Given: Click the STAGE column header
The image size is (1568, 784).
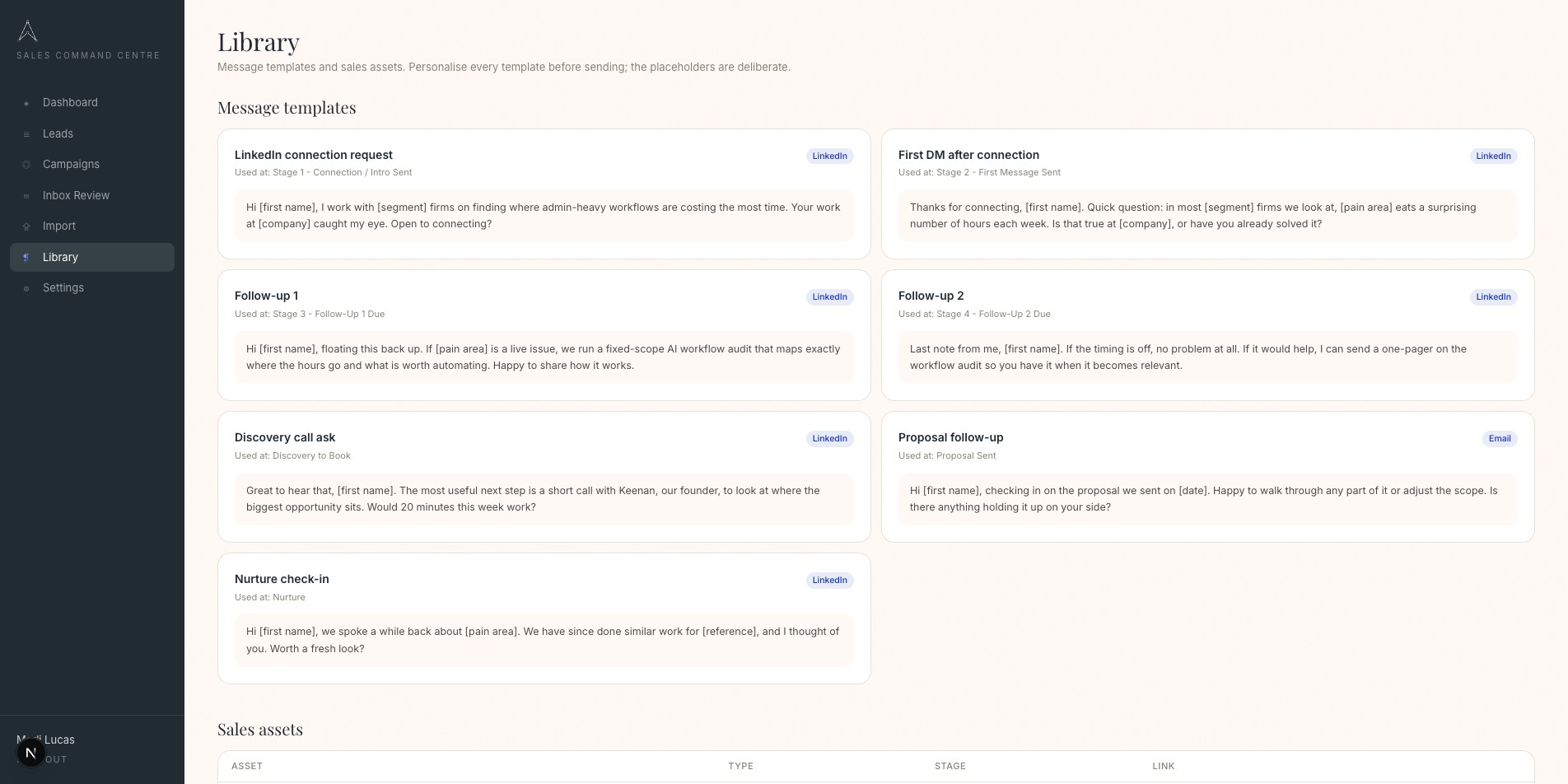Looking at the screenshot, I should pyautogui.click(x=950, y=766).
